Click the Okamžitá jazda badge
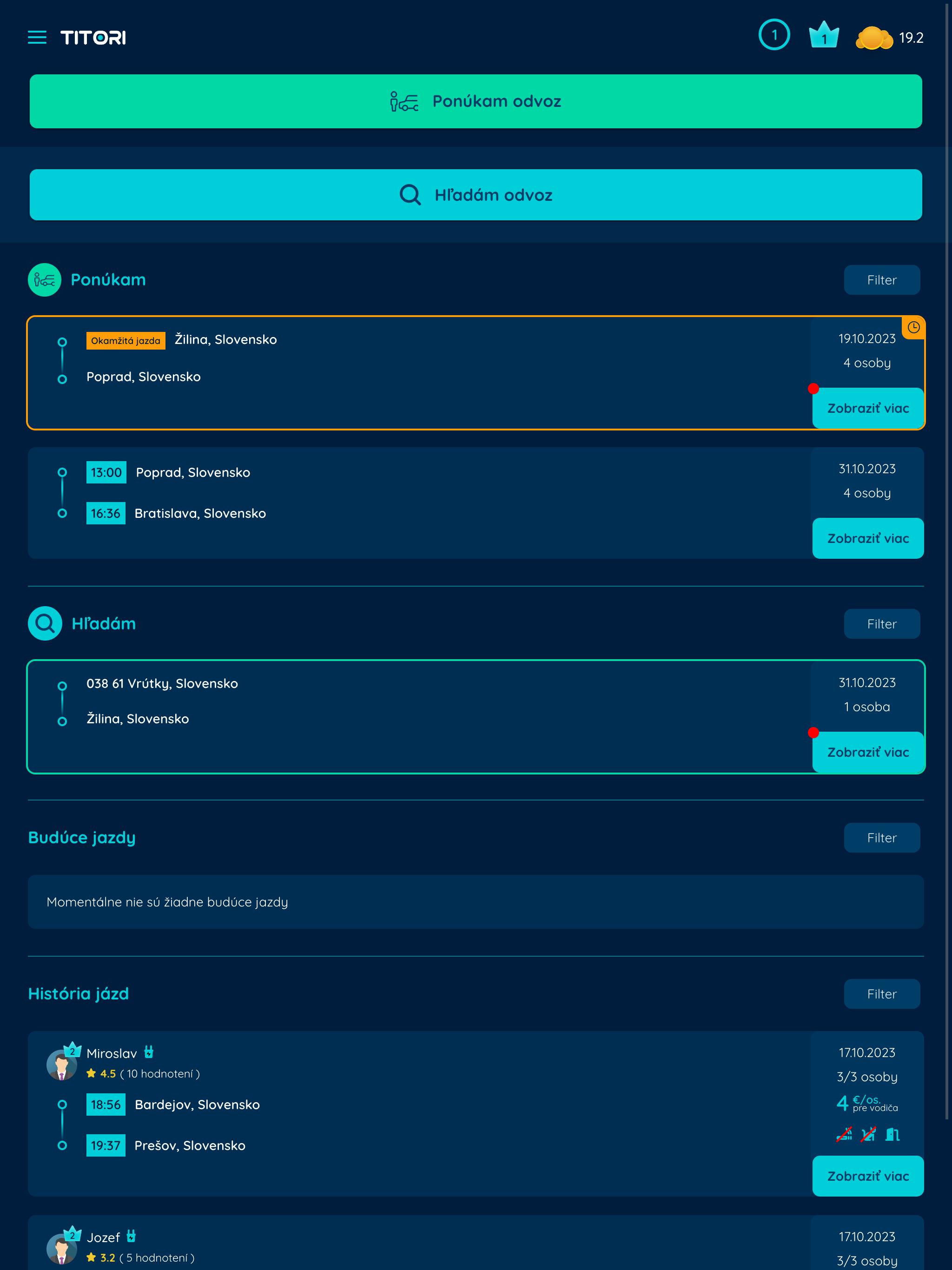 tap(126, 340)
